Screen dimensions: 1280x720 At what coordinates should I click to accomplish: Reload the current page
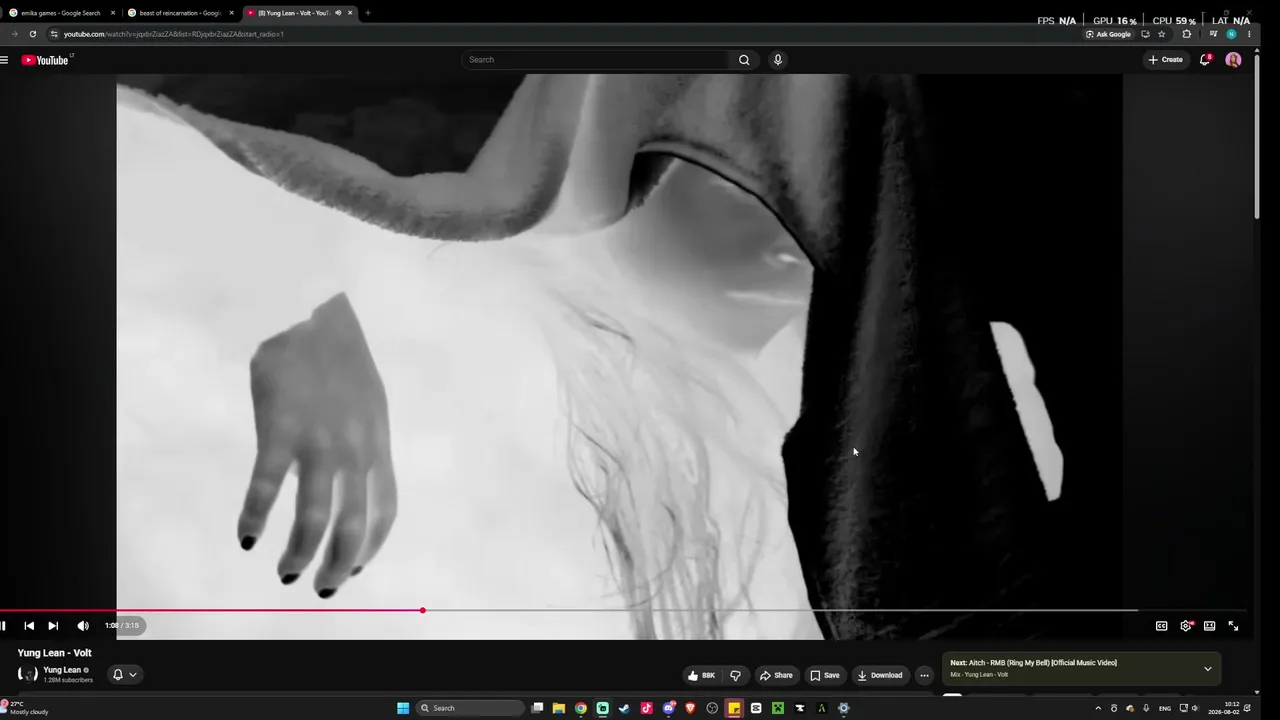pos(32,34)
